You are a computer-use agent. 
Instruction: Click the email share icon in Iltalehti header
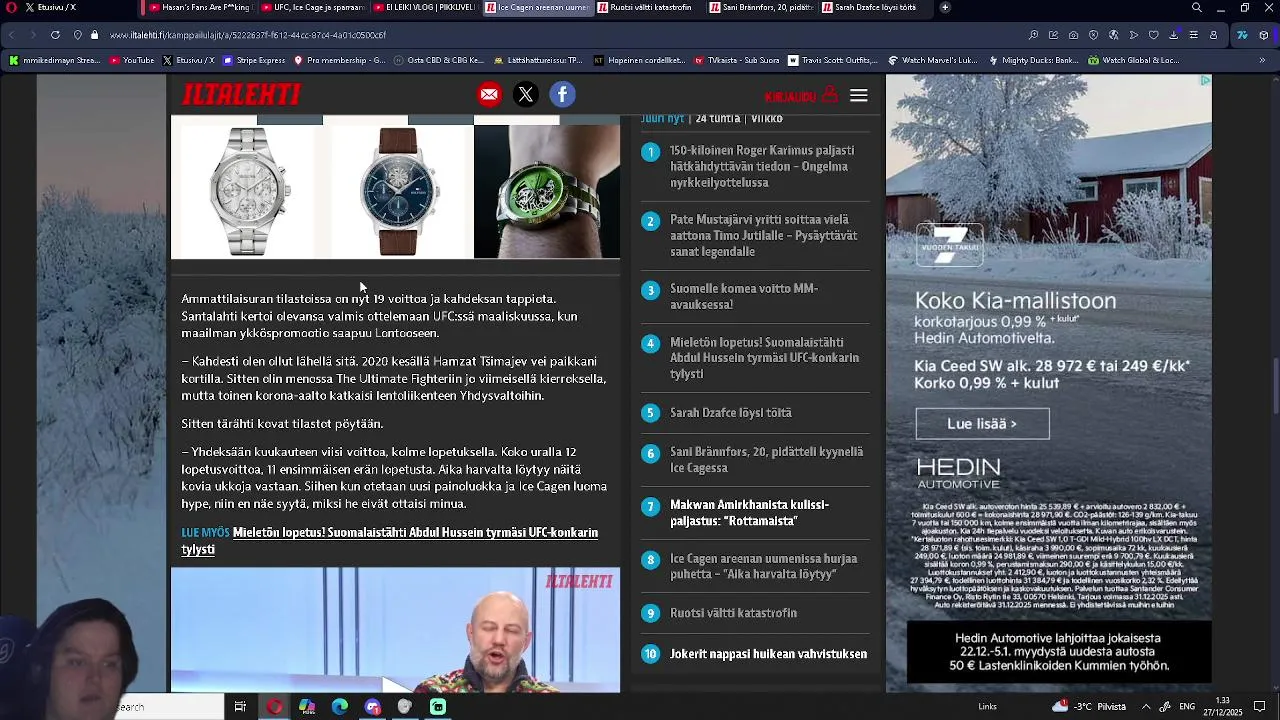click(x=489, y=95)
